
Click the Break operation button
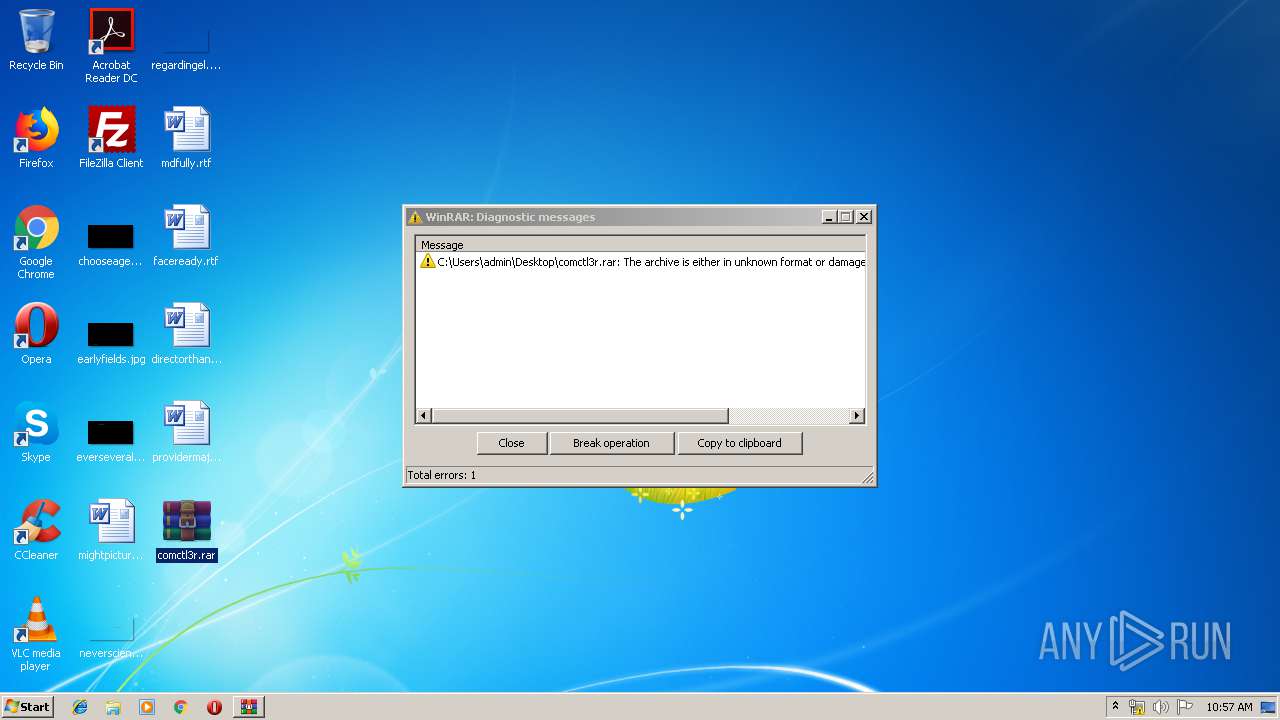click(x=611, y=443)
